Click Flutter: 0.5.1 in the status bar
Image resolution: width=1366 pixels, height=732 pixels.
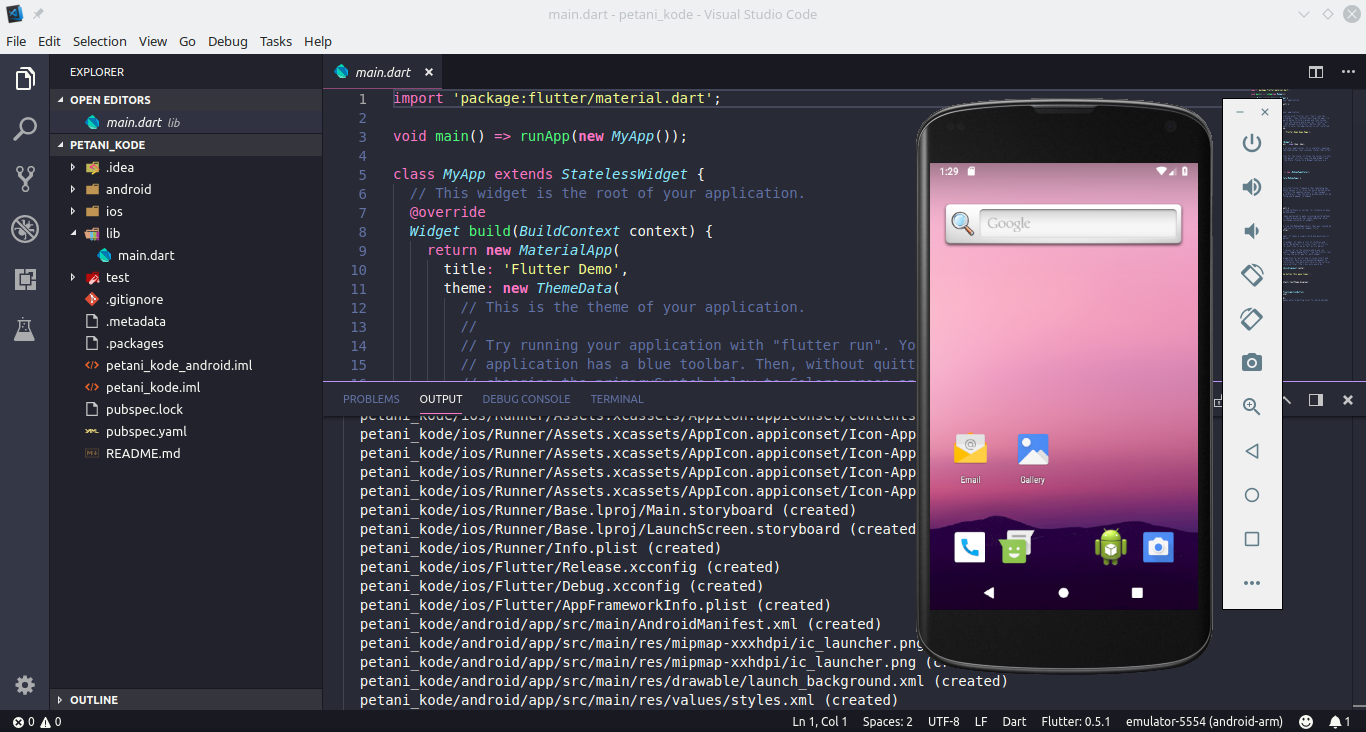1075,721
